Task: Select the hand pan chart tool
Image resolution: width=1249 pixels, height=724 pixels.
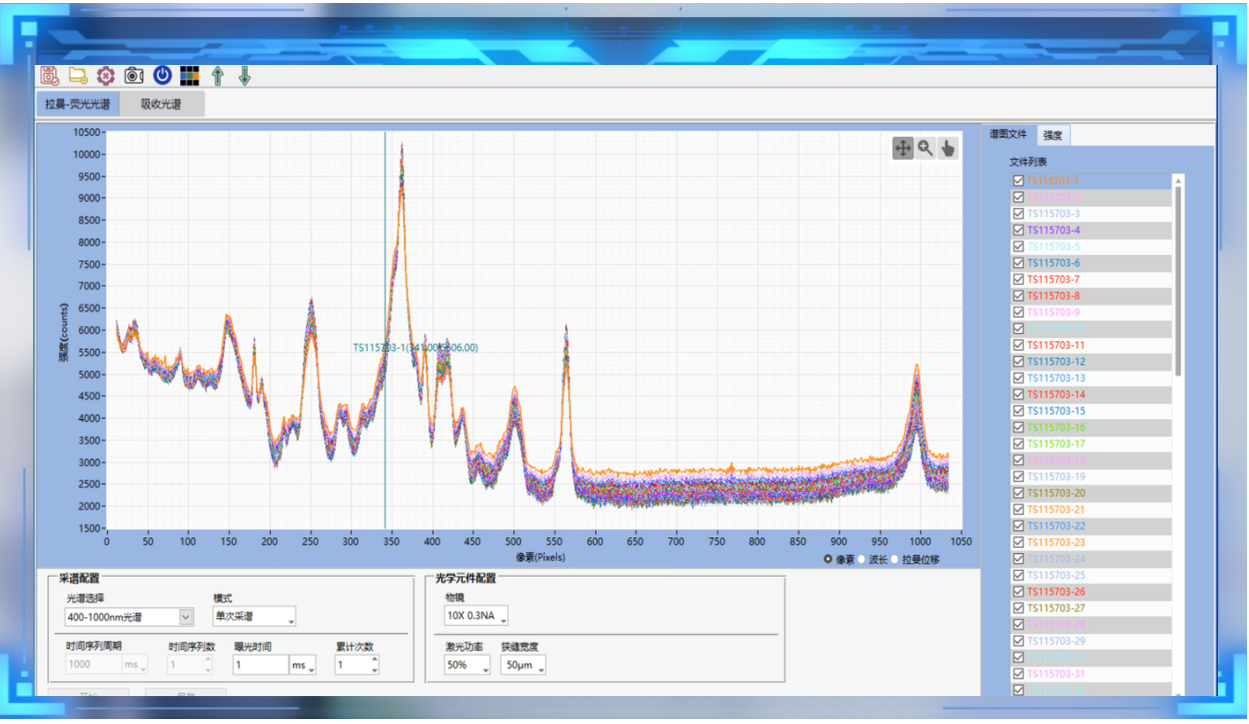Action: [x=947, y=148]
